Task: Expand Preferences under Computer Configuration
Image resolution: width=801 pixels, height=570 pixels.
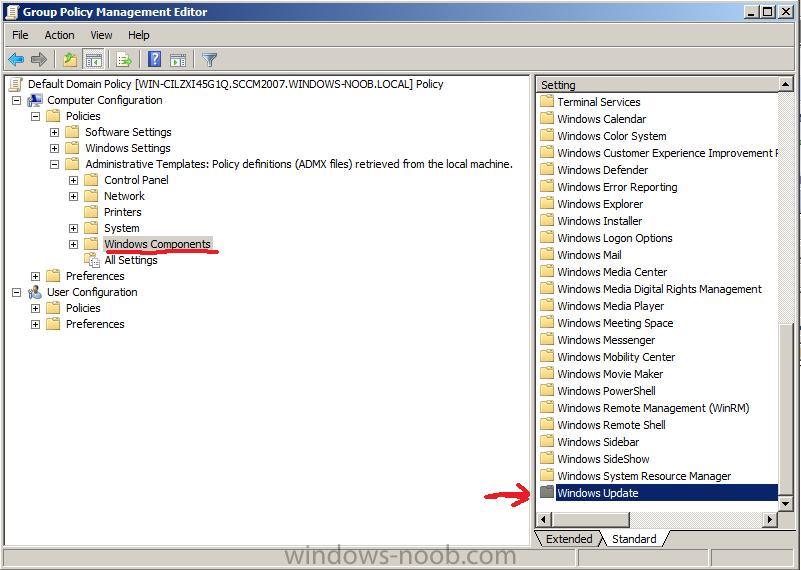Action: [x=35, y=276]
